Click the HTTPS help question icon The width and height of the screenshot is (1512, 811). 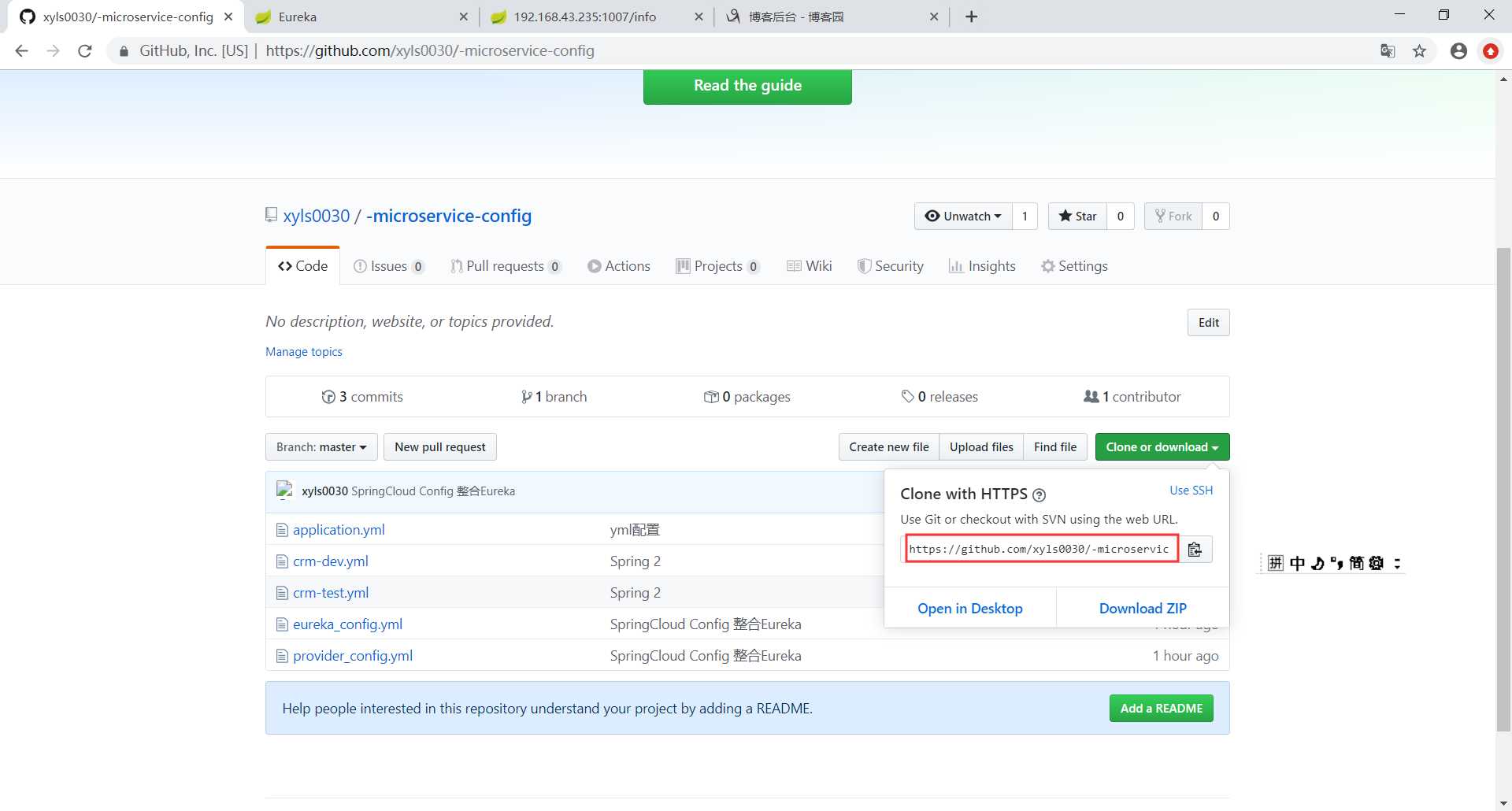(1039, 495)
